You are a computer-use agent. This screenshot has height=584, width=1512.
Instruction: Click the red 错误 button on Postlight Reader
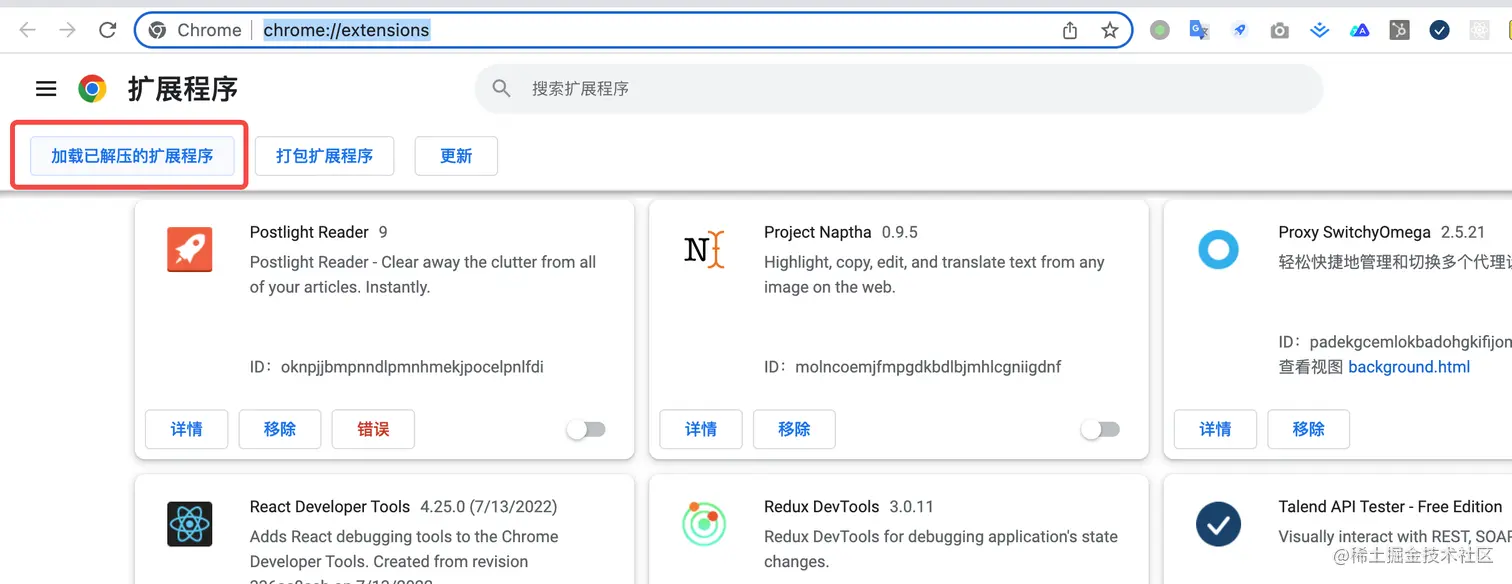(x=373, y=429)
